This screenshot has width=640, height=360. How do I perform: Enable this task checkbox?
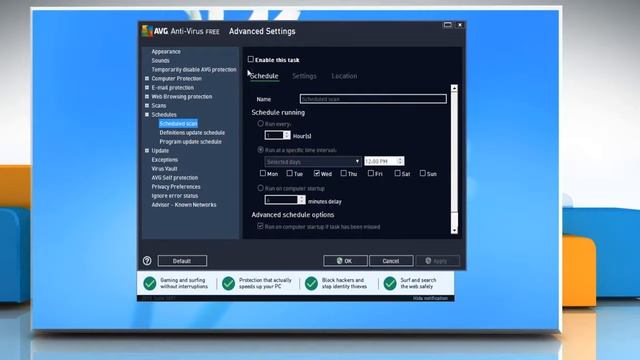click(x=251, y=59)
